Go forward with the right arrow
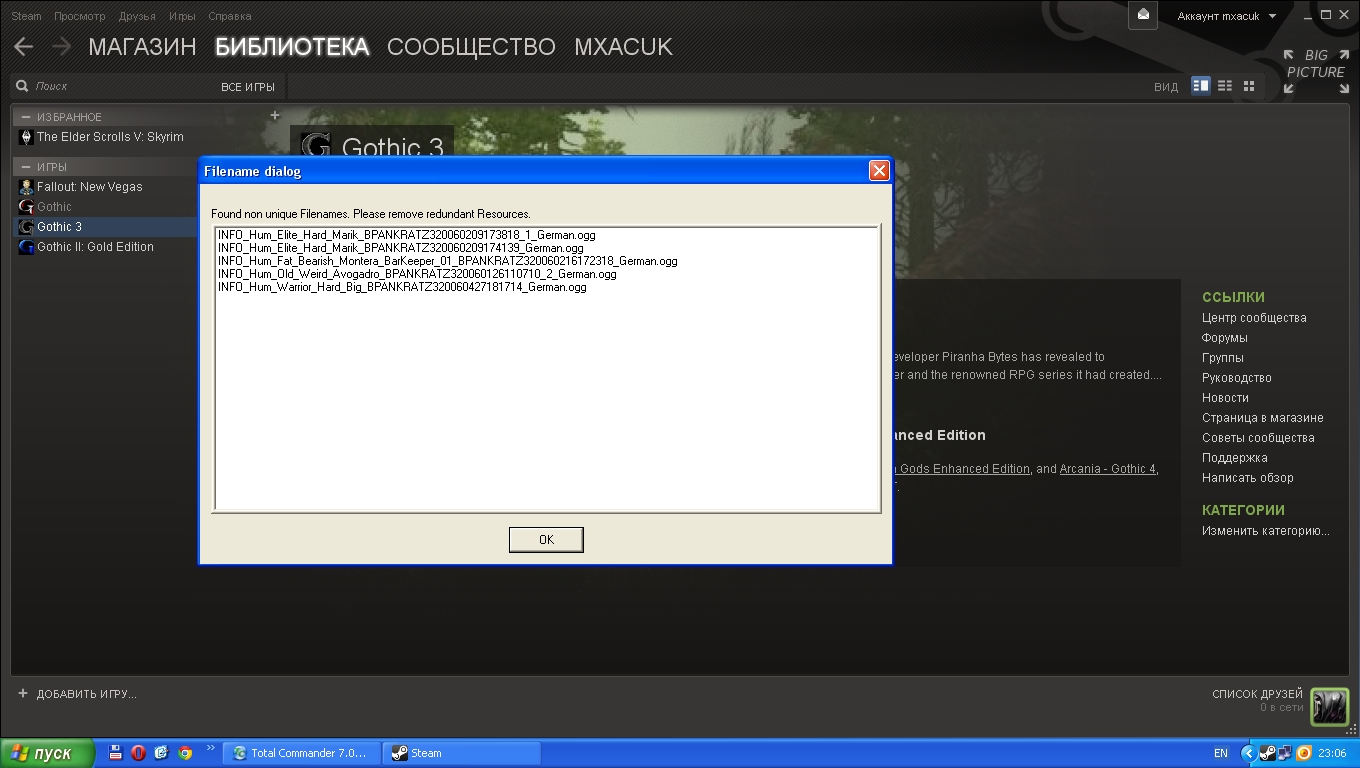The image size is (1360, 768). (61, 47)
